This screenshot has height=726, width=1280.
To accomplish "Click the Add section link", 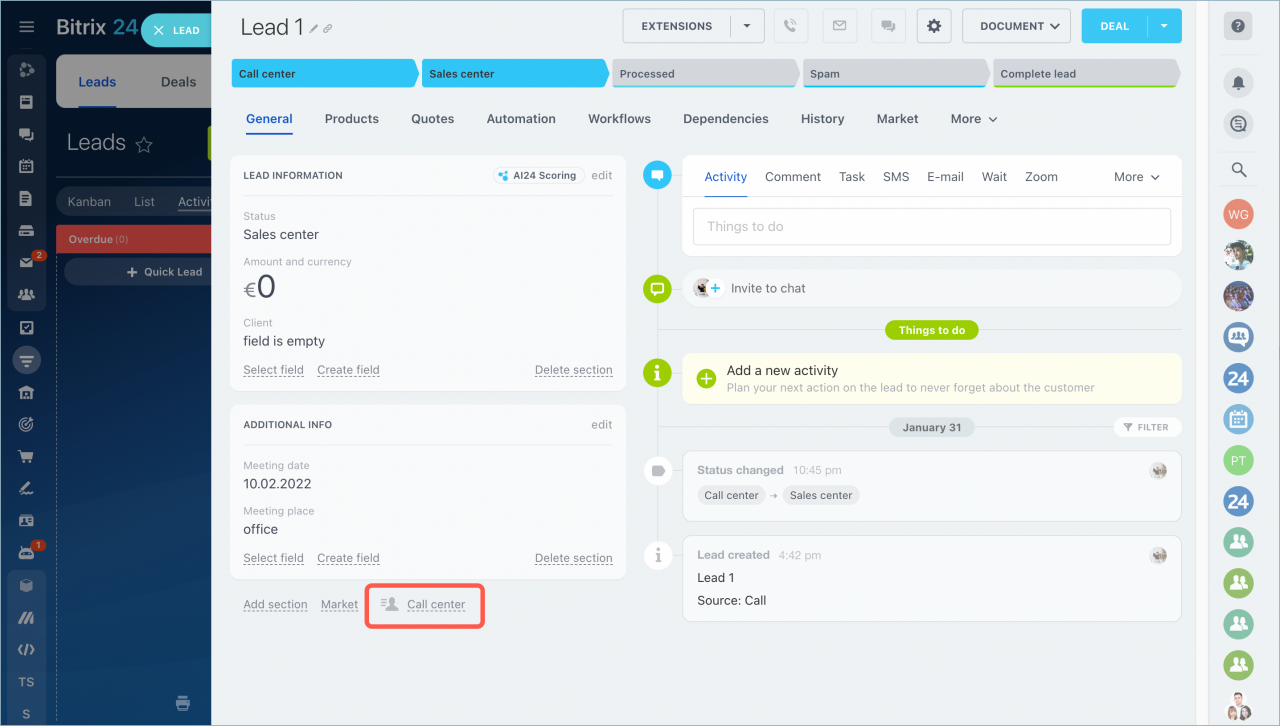I will [275, 604].
